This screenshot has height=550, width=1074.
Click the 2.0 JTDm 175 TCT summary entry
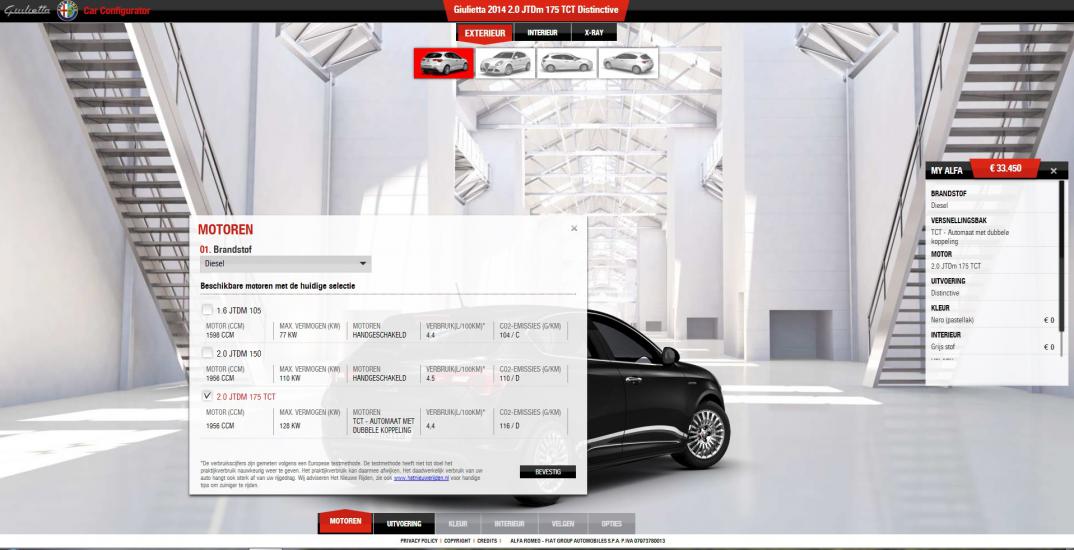tap(956, 266)
